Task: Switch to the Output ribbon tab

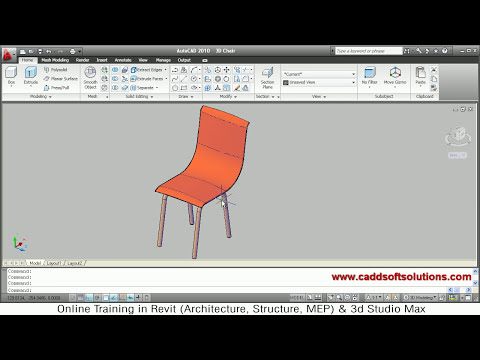Action: pos(184,60)
